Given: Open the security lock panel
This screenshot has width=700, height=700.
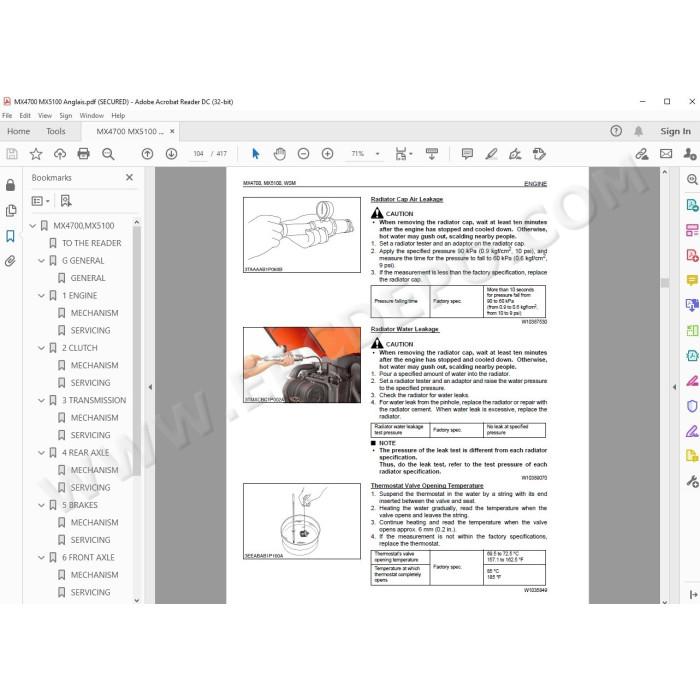Looking at the screenshot, I should tap(11, 185).
